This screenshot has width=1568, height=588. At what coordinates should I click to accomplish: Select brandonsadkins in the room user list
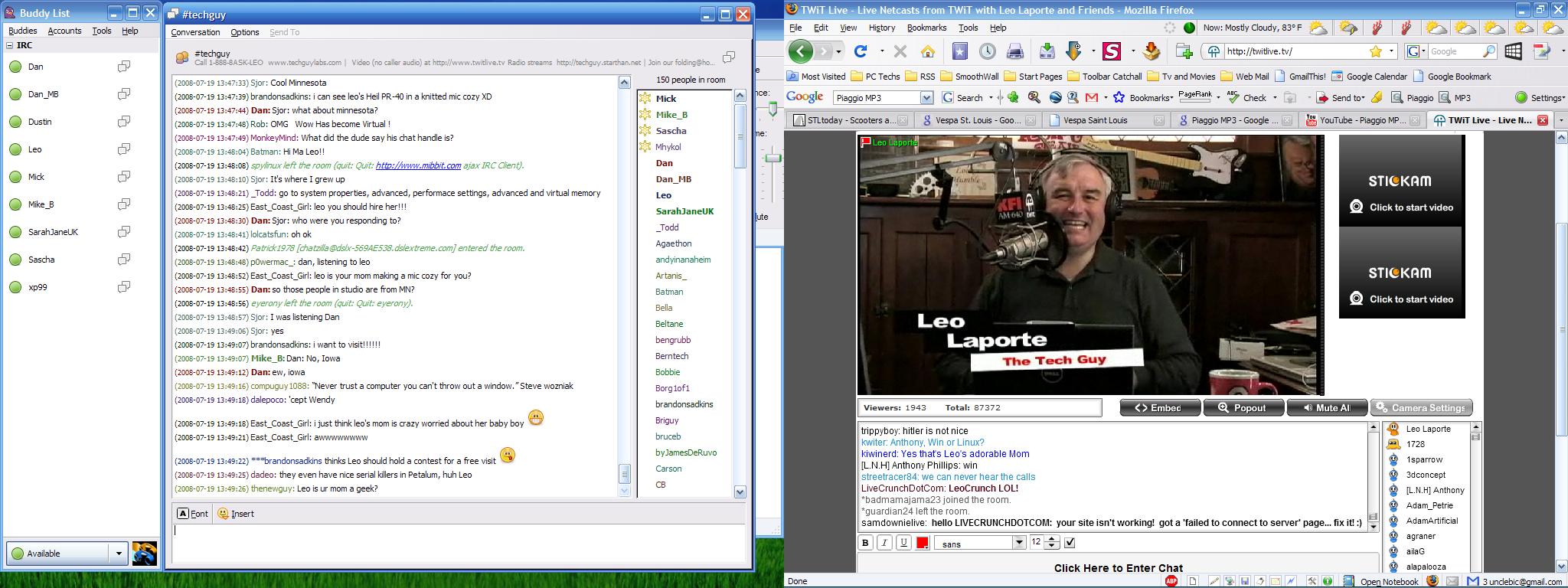pyautogui.click(x=684, y=404)
